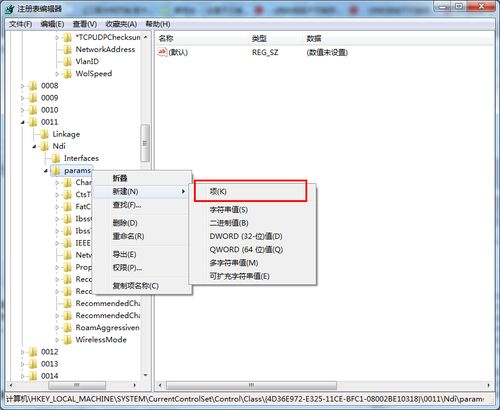500x410 pixels.
Task: Select 权限(P)... in context menu
Action: coord(142,268)
